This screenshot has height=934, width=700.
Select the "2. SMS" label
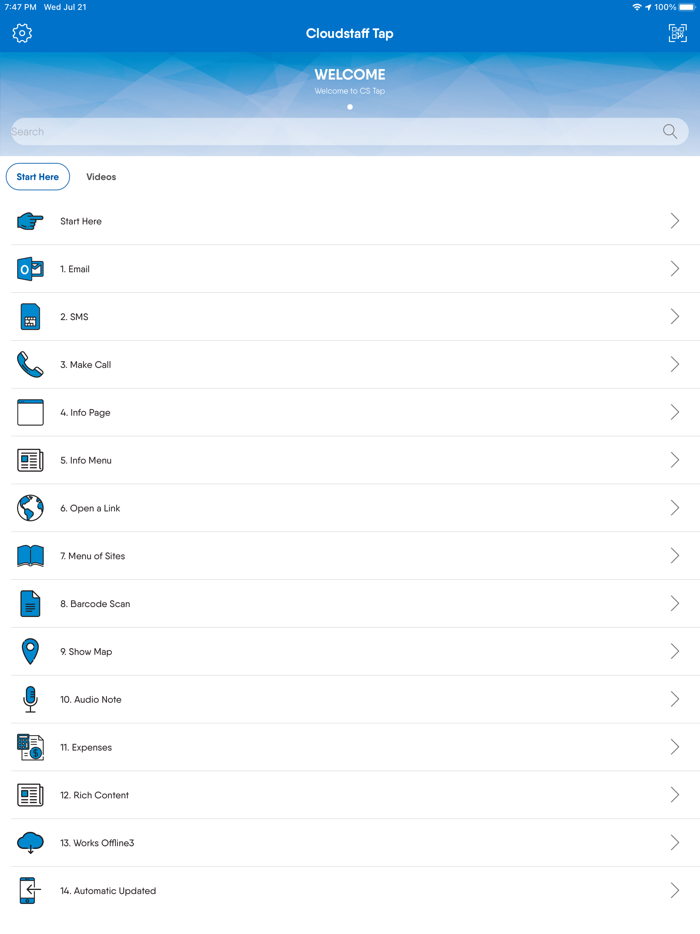pos(74,317)
